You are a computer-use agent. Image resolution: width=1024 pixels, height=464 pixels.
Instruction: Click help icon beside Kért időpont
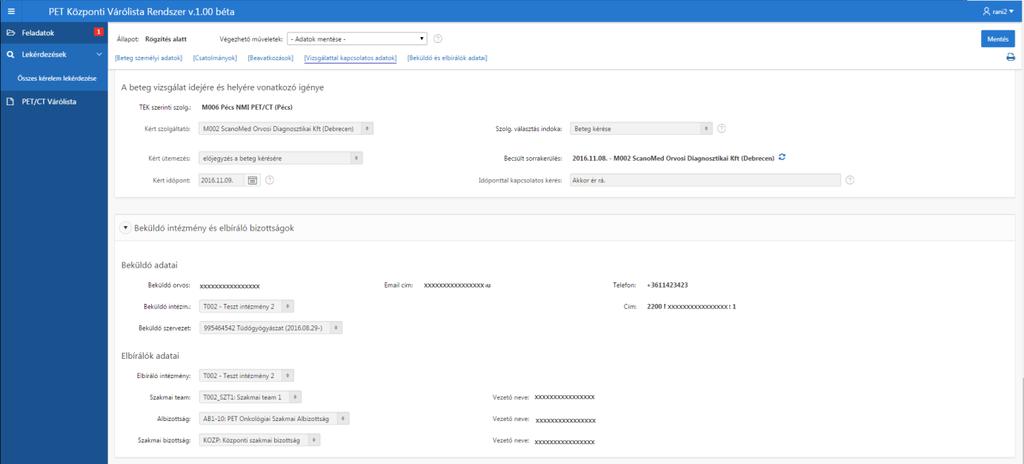tap(270, 180)
